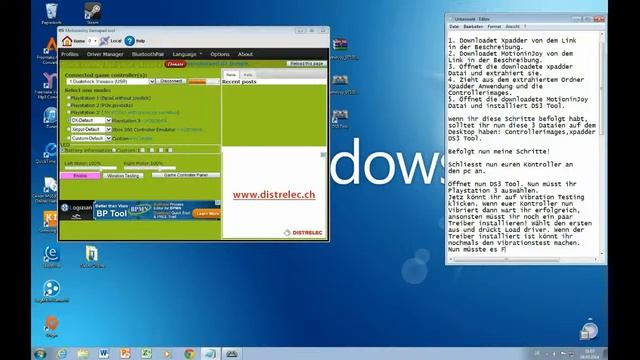Viewport: 640px width, 360px height.
Task: Close the AdChoices icon on Distrelec ad
Action: coord(323,155)
